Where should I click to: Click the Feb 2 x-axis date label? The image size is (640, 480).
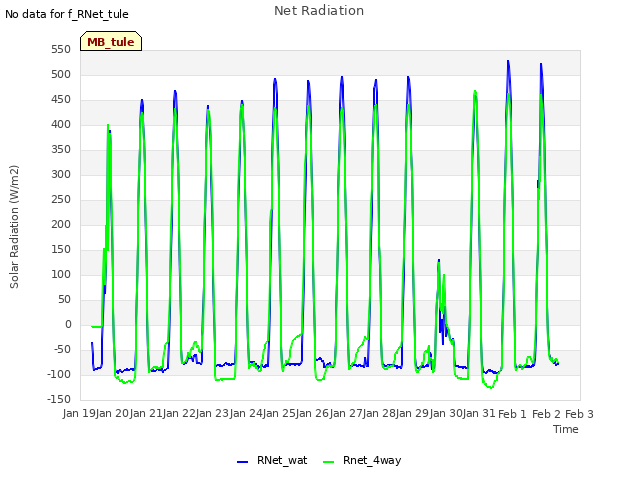tap(546, 414)
